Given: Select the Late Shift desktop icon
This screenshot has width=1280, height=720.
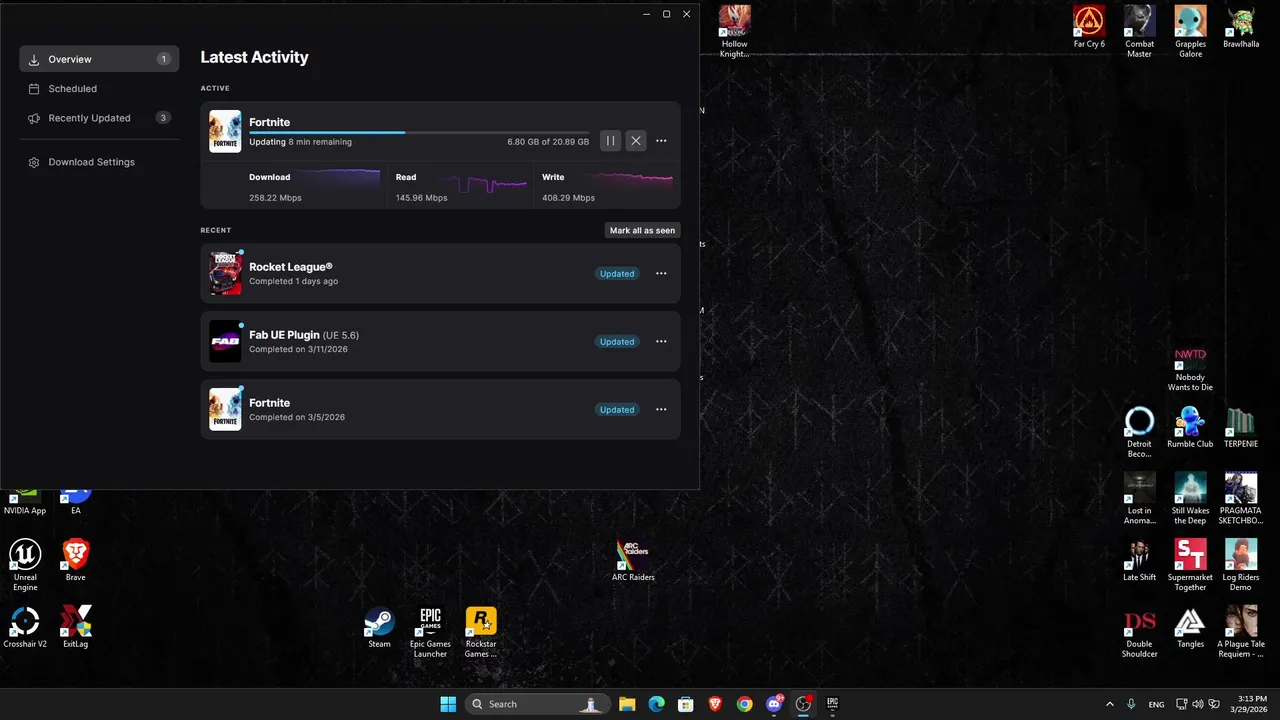Looking at the screenshot, I should point(1139,560).
